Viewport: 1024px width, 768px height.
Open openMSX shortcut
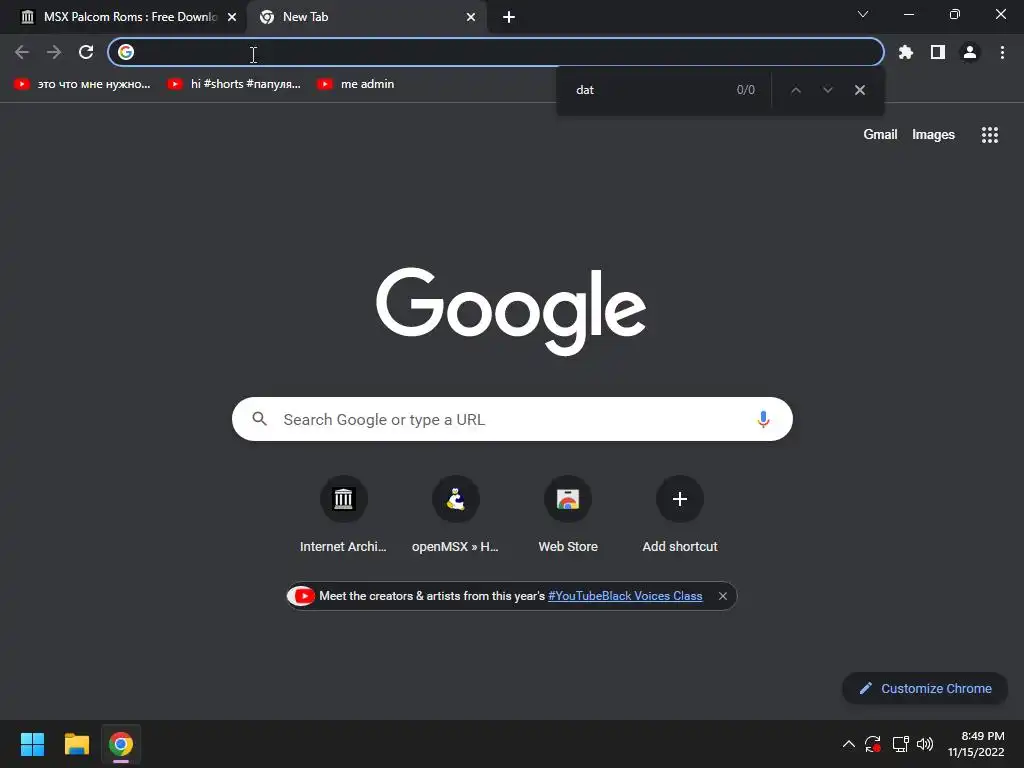point(456,516)
